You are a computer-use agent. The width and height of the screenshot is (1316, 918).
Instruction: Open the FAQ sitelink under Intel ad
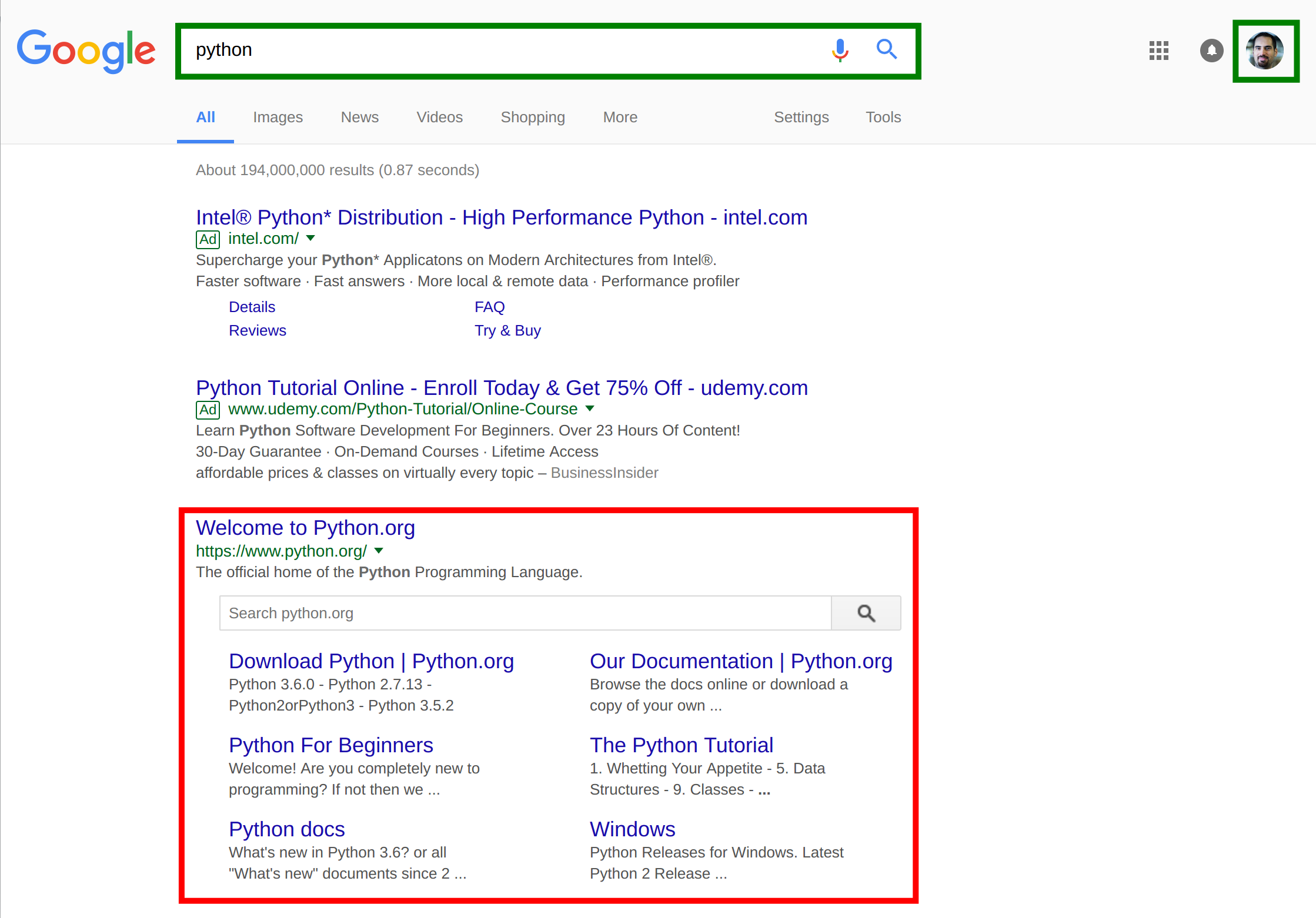click(489, 307)
